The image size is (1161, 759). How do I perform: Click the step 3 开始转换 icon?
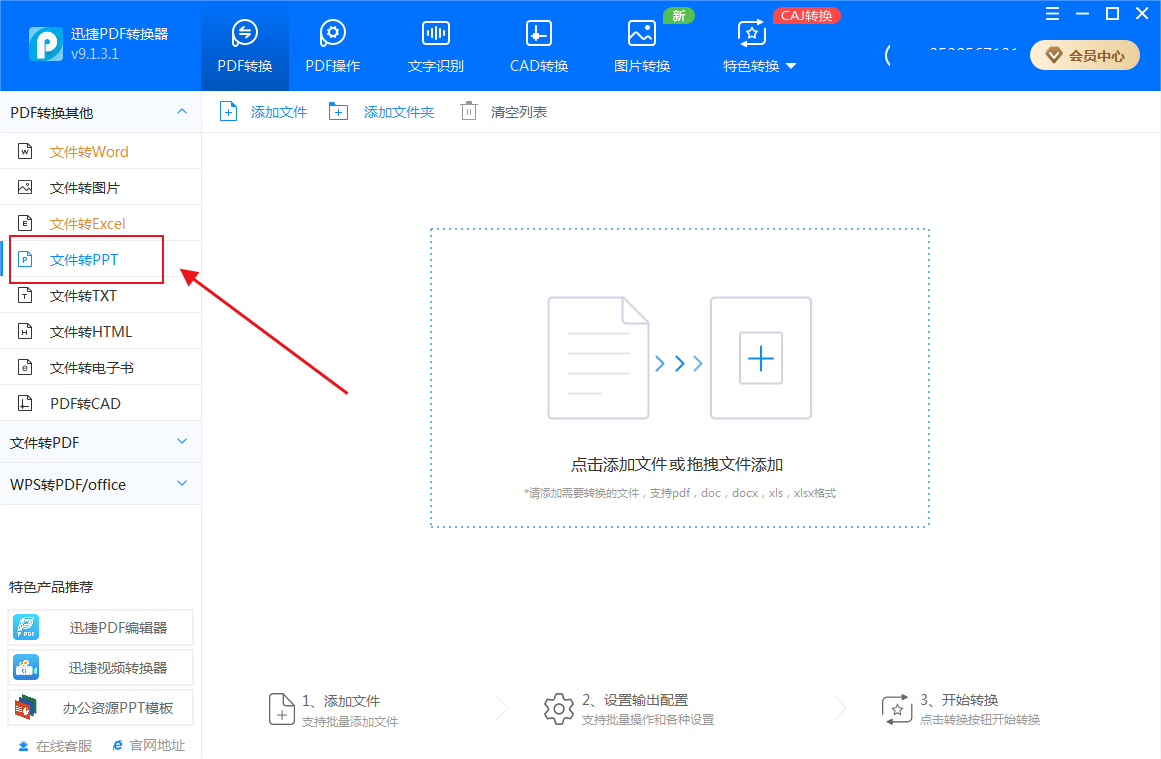tap(897, 709)
